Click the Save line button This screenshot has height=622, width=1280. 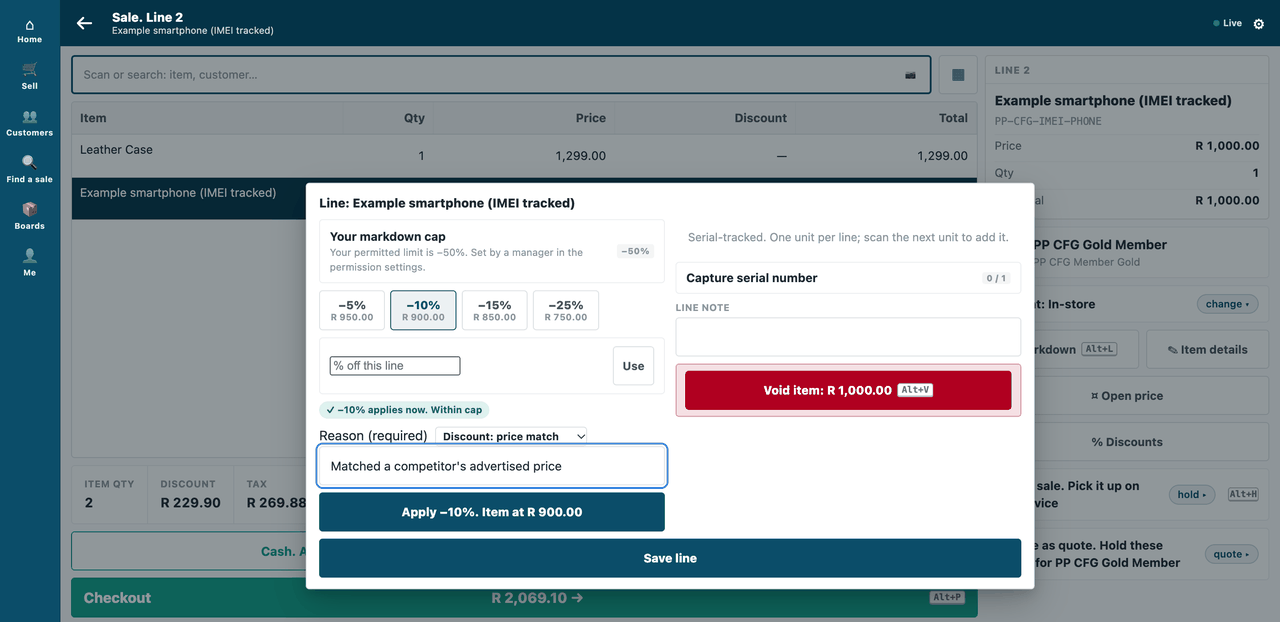670,558
